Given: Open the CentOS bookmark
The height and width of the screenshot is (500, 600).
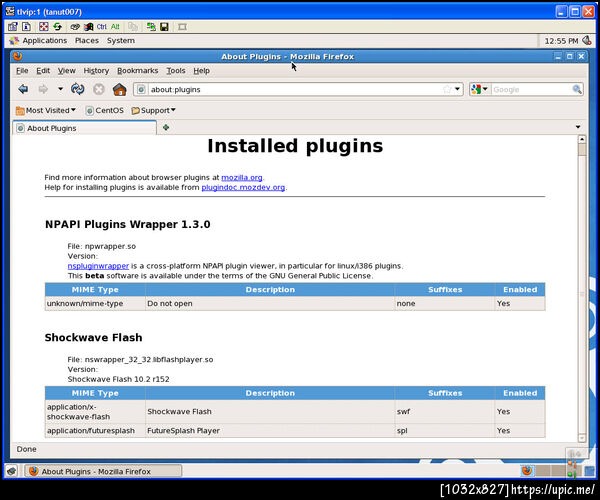Looking at the screenshot, I should 104,111.
